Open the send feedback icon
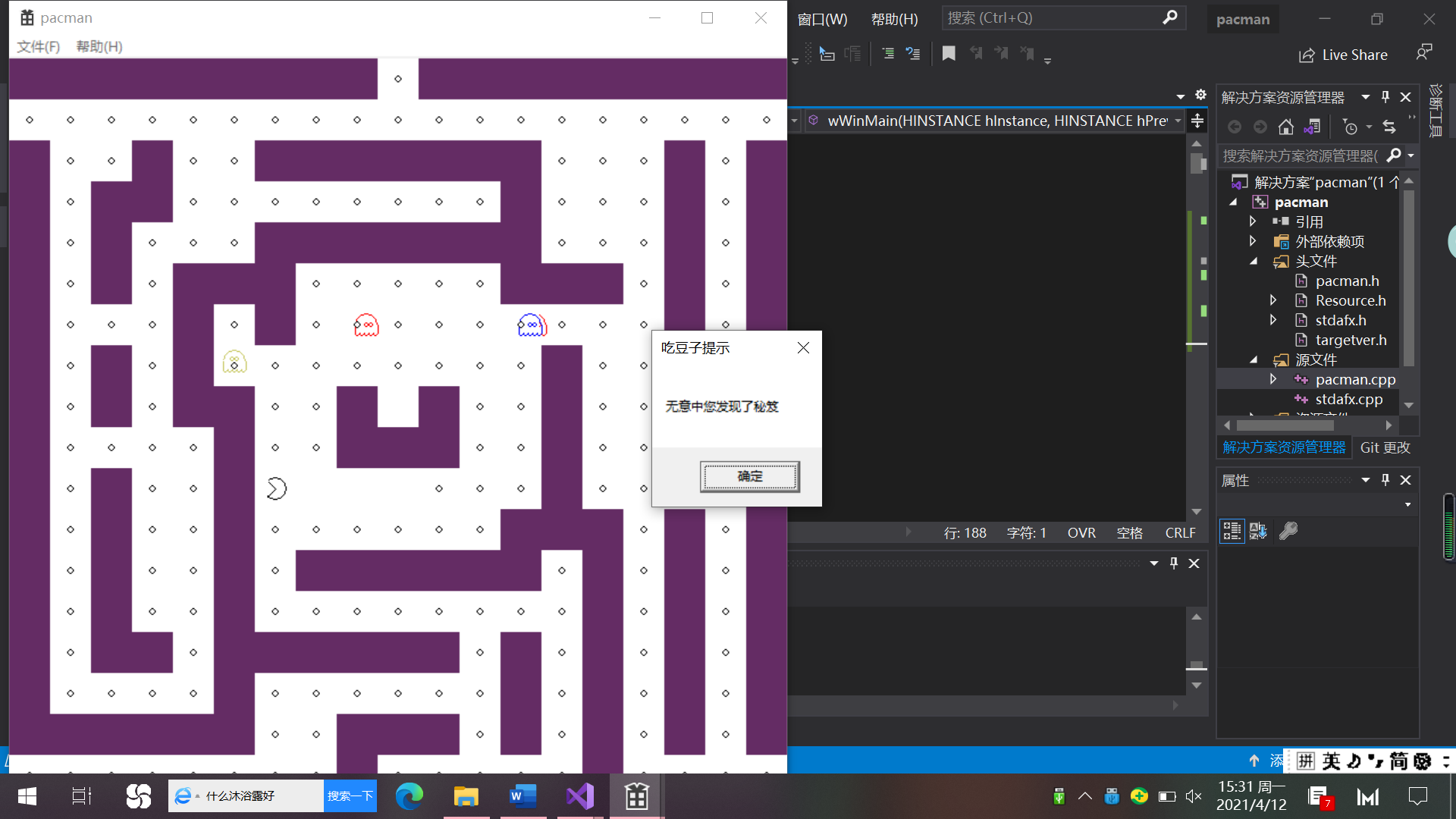1456x819 pixels. click(1423, 52)
